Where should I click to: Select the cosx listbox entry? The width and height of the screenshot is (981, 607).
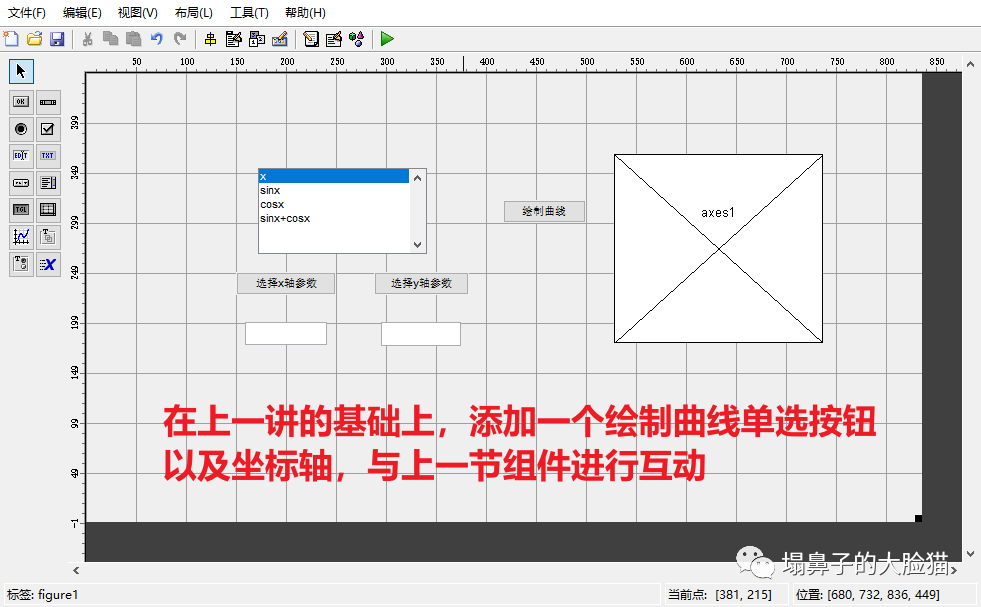tap(334, 205)
